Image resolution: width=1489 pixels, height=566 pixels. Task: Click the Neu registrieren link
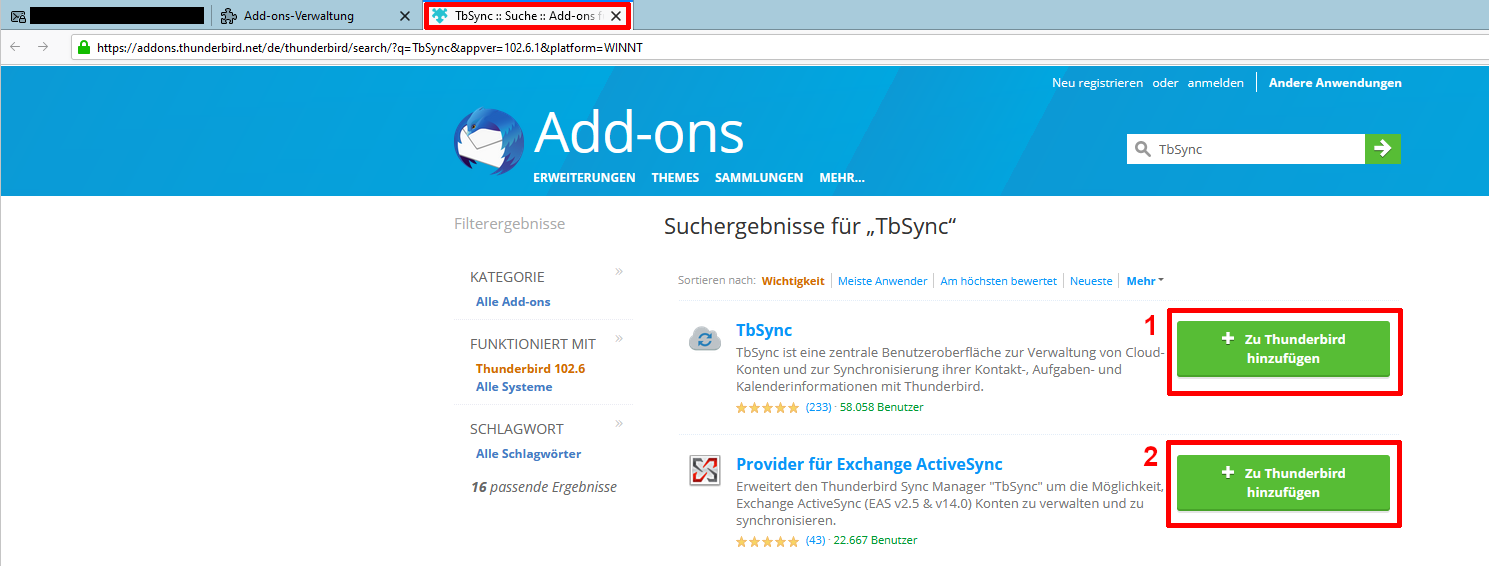(x=1097, y=83)
